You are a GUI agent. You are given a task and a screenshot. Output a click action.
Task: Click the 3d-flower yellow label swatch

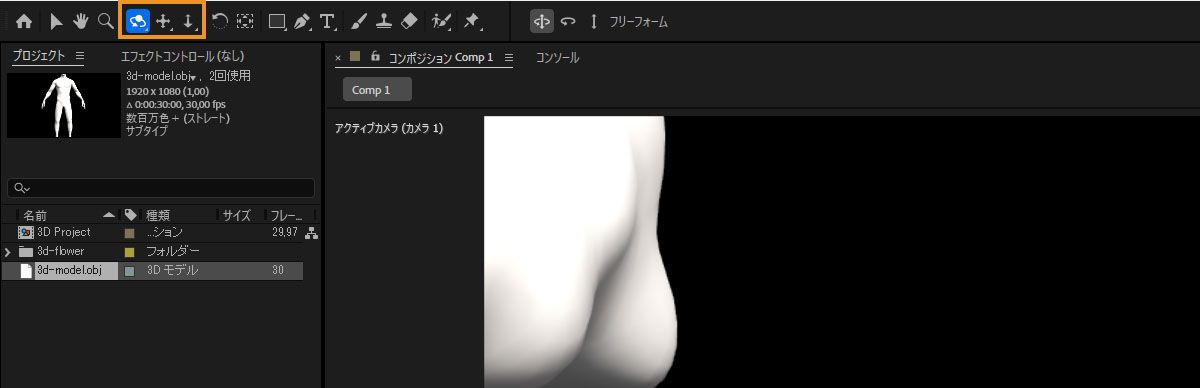tap(129, 252)
